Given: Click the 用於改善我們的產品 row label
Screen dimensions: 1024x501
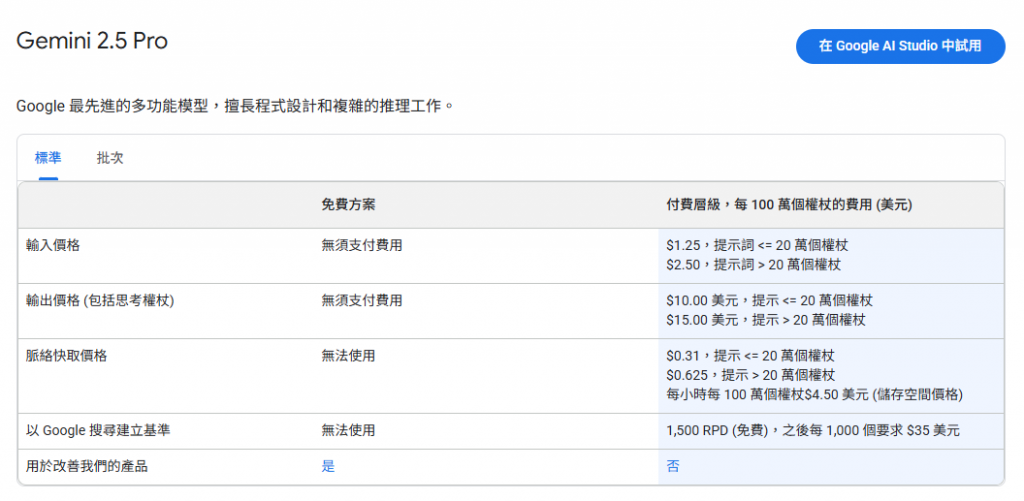Looking at the screenshot, I should (87, 466).
